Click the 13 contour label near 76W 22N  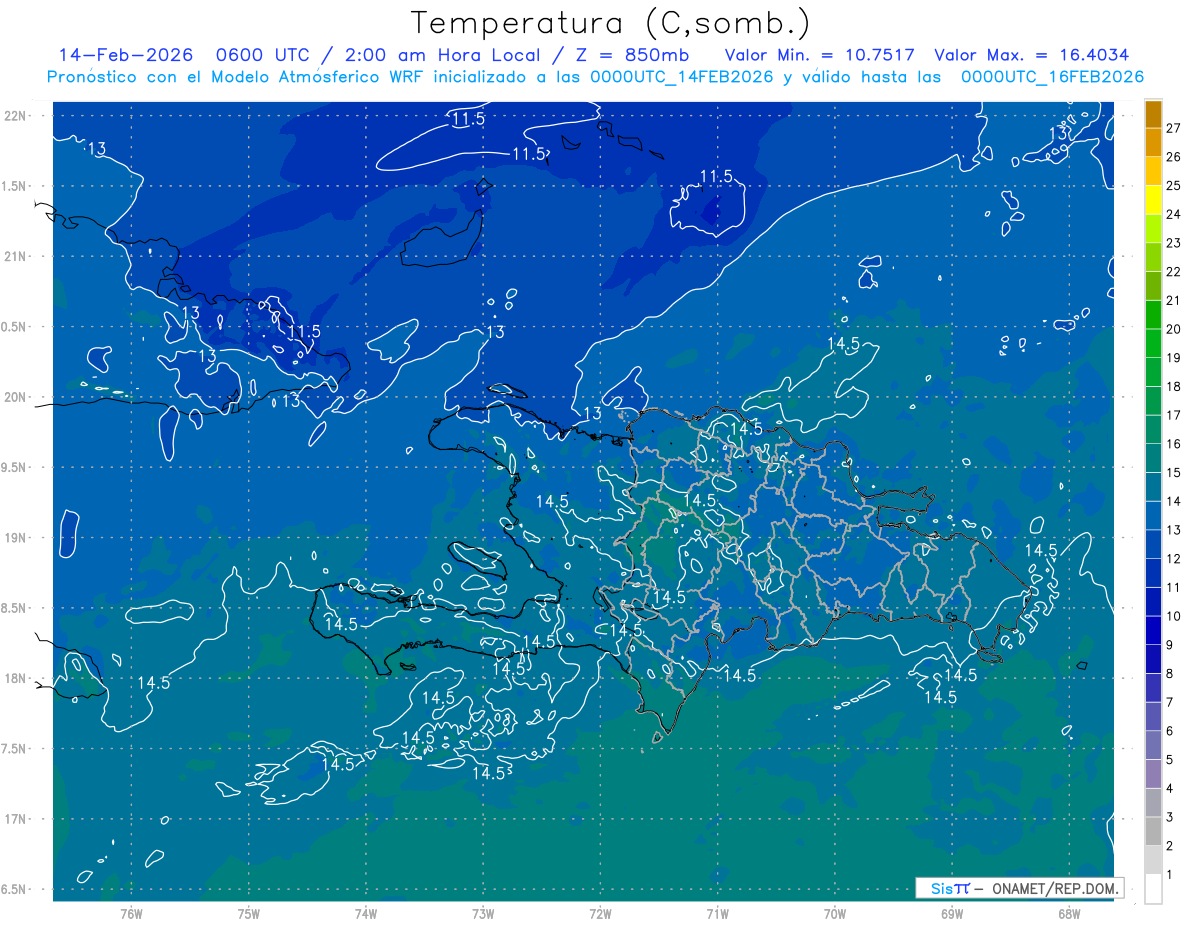[97, 149]
